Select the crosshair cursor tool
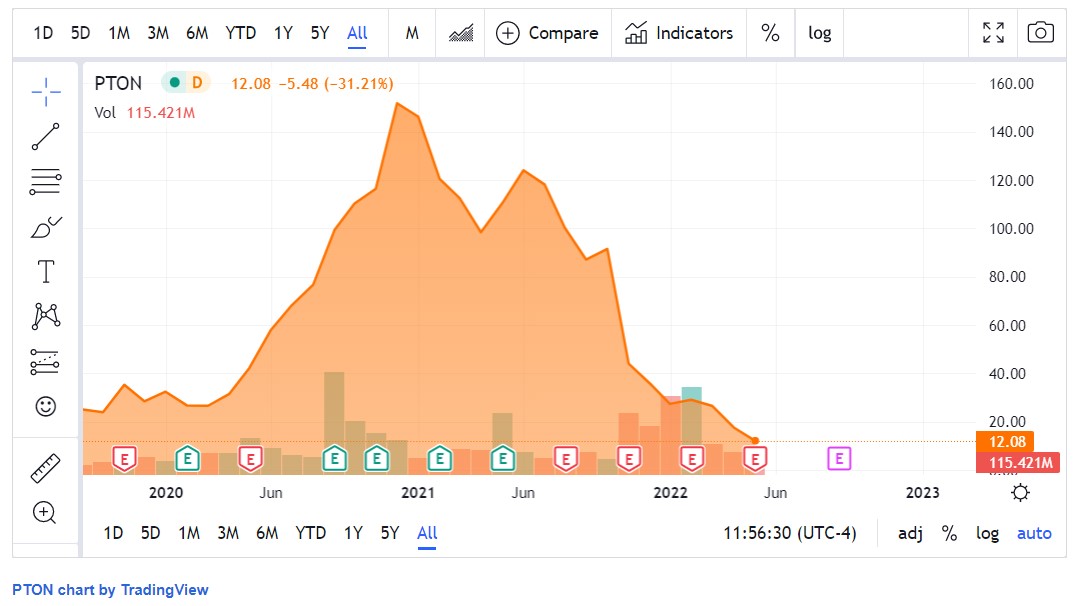Screen dimensions: 1078x606 click(x=45, y=91)
